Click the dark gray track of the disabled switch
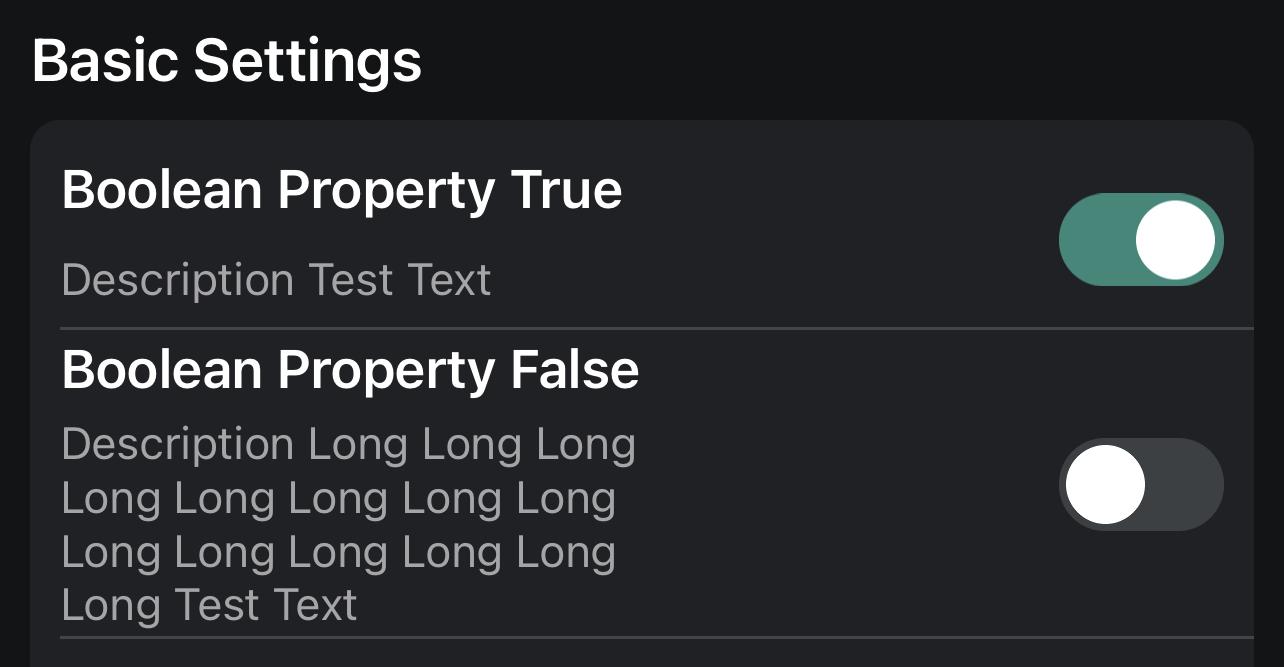1284x667 pixels. click(1185, 484)
